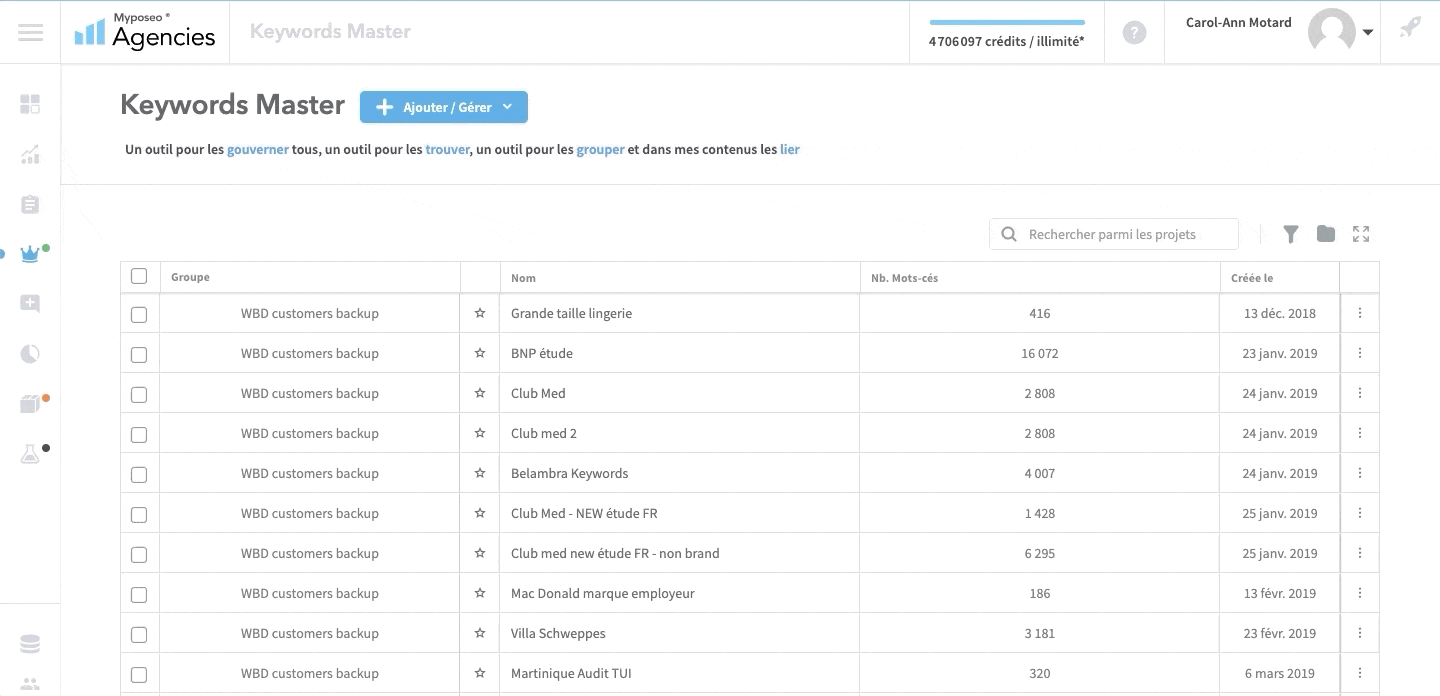
Task: Check the Belambra Keywords row checkbox
Action: (139, 475)
